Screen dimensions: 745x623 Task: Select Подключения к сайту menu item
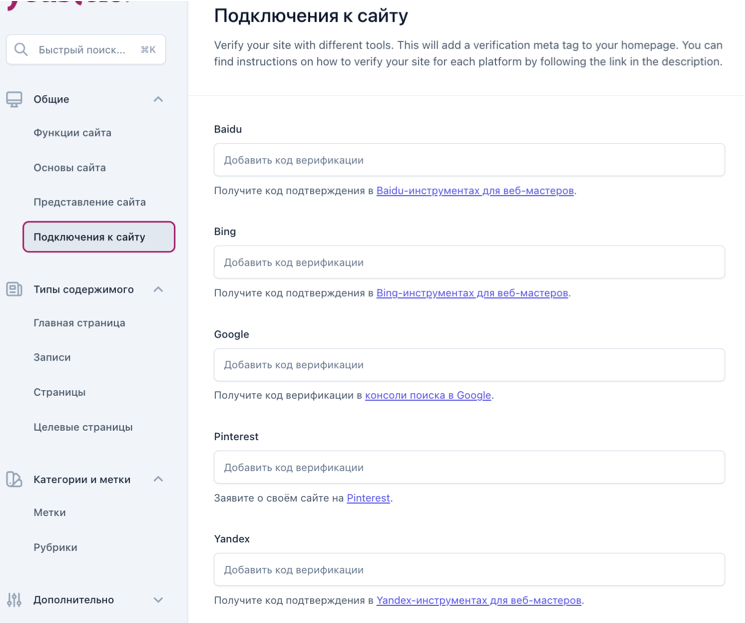pos(99,237)
